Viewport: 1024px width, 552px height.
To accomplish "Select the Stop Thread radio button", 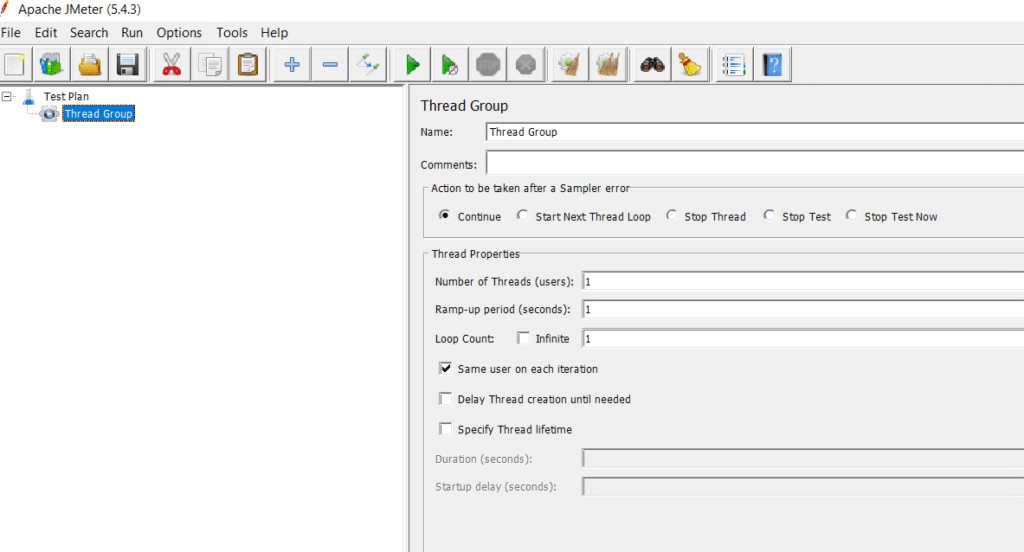I will pyautogui.click(x=671, y=216).
